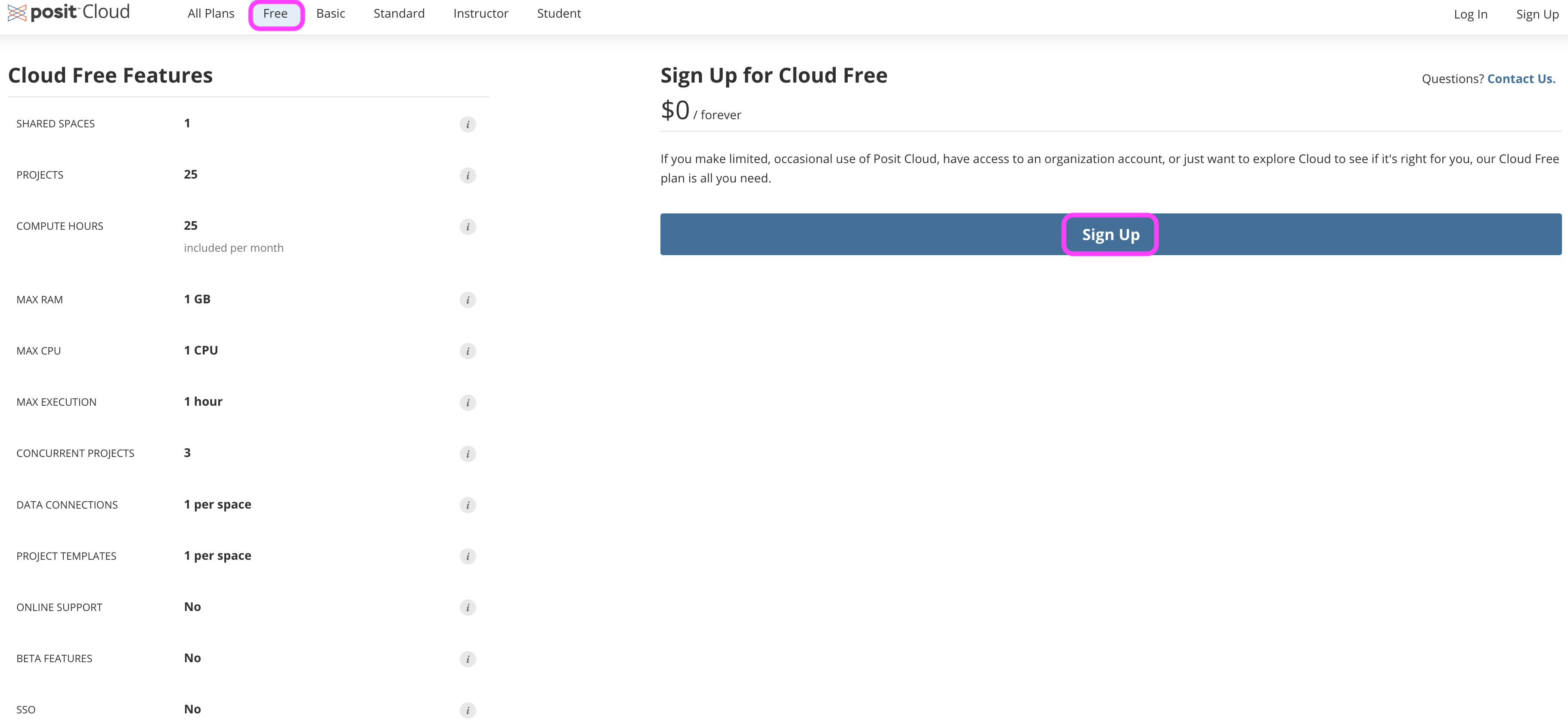The width and height of the screenshot is (1568, 728).
Task: Show Beta Features info icon
Action: 468,659
